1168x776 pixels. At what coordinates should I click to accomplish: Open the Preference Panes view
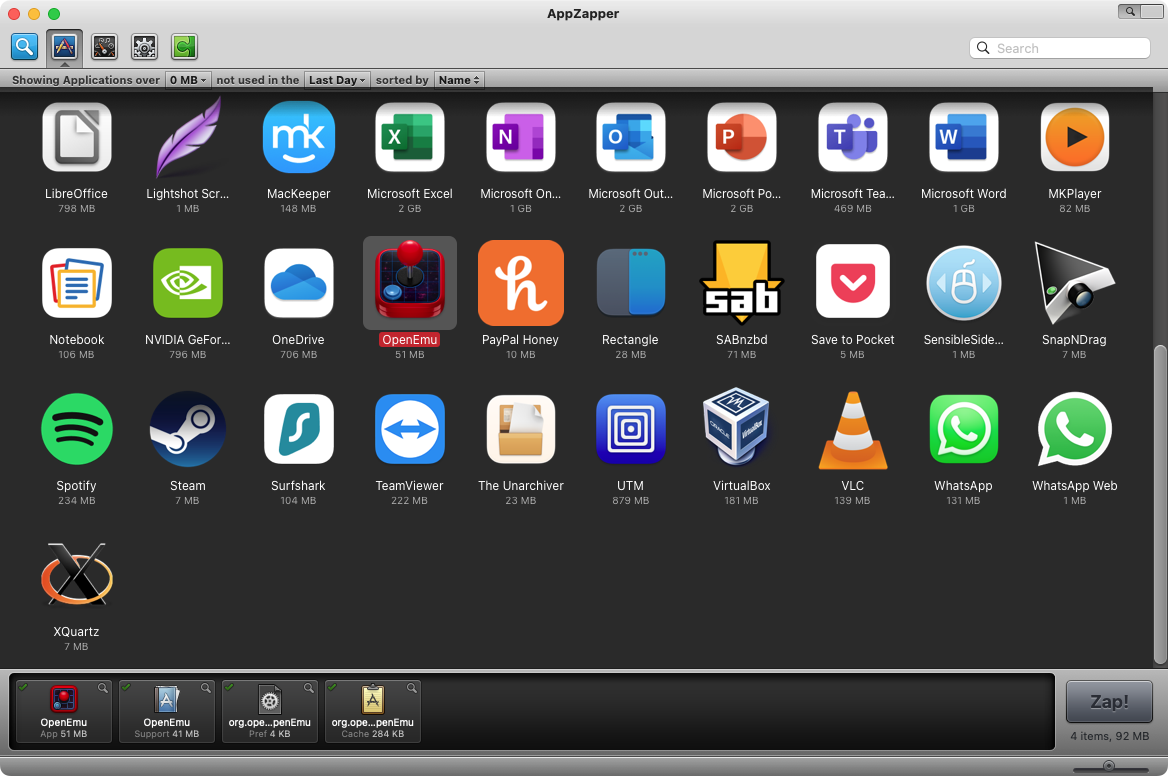[x=144, y=46]
